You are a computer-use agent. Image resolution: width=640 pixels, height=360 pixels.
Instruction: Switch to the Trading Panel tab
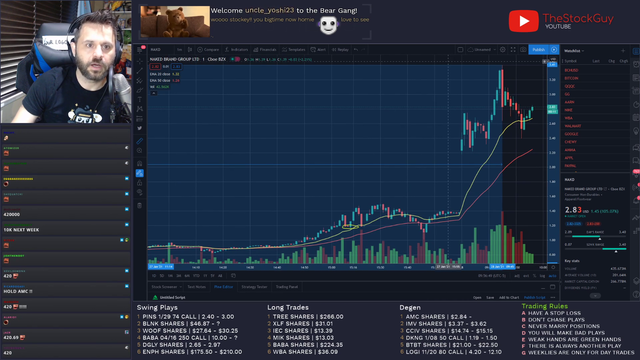coord(287,287)
